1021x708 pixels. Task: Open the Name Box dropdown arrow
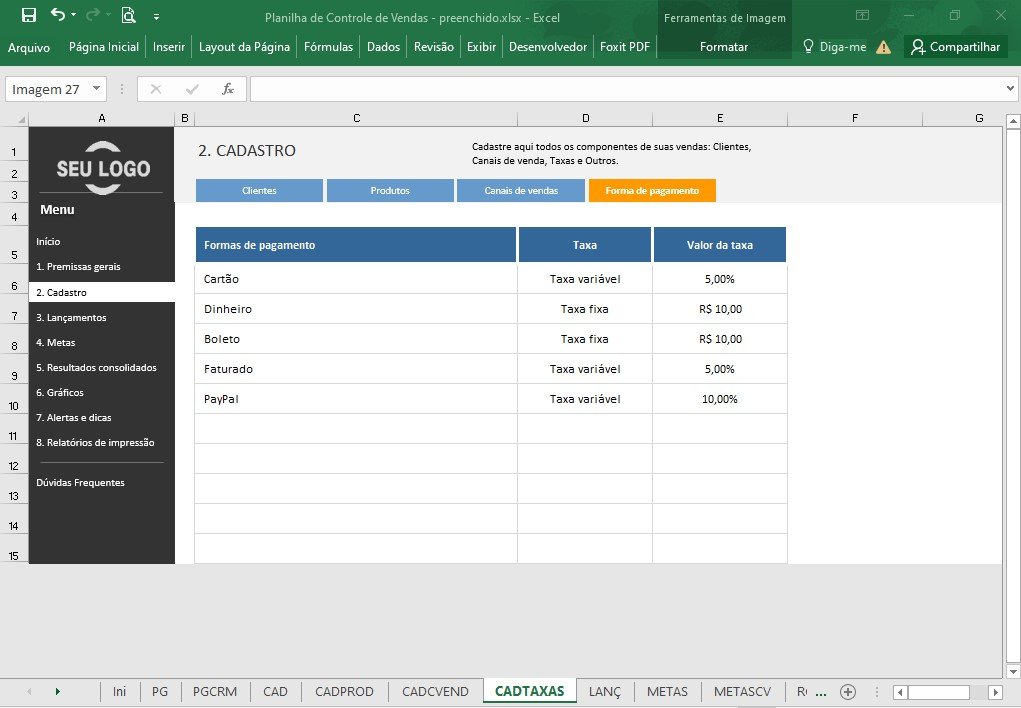96,88
